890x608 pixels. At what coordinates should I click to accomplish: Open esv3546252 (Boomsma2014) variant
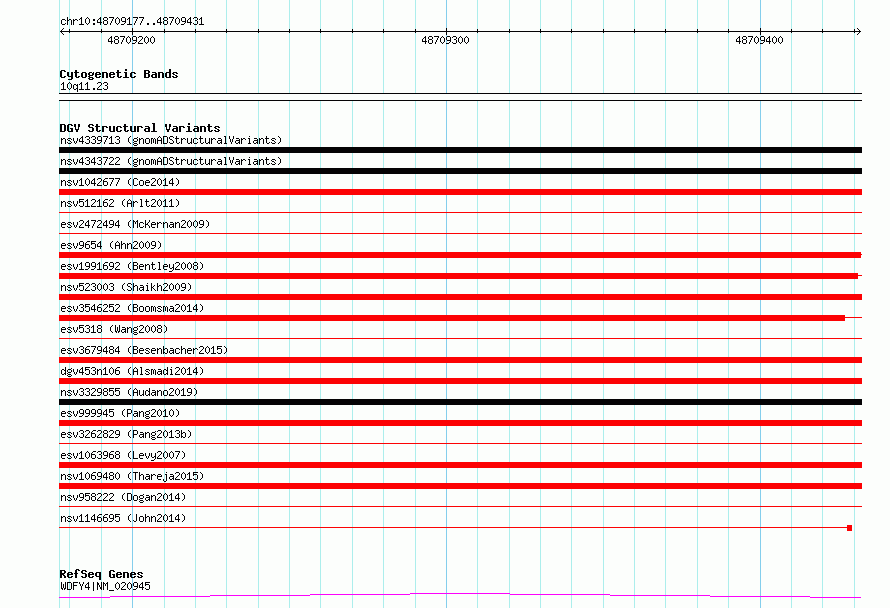click(x=132, y=308)
